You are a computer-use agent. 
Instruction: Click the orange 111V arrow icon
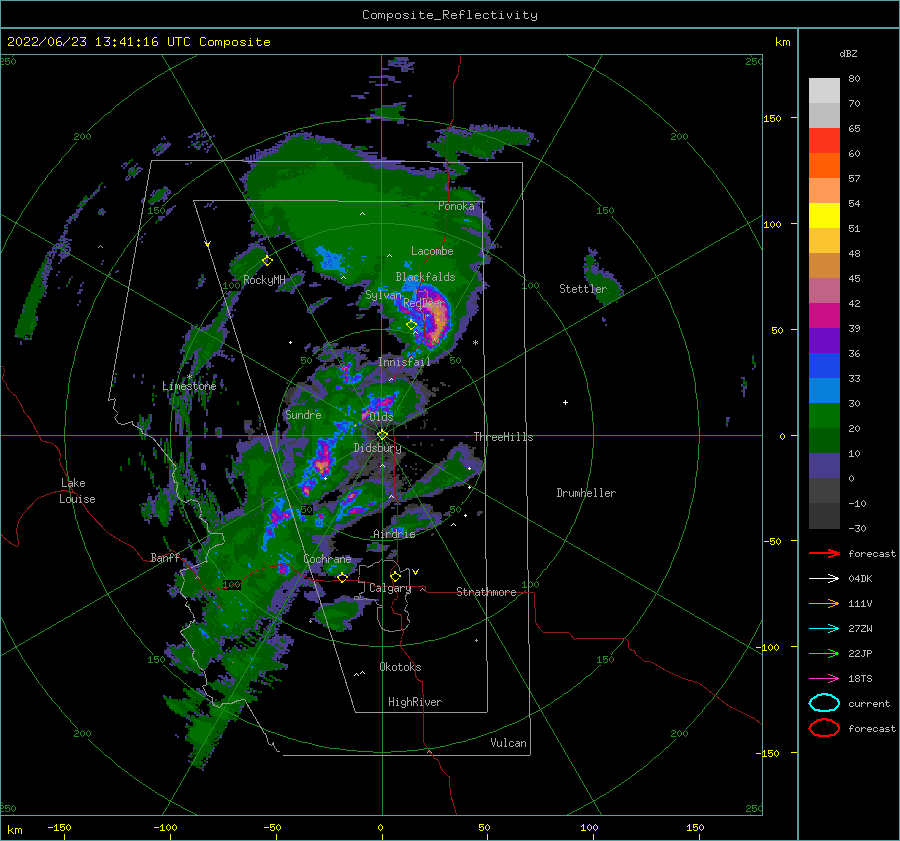(824, 603)
